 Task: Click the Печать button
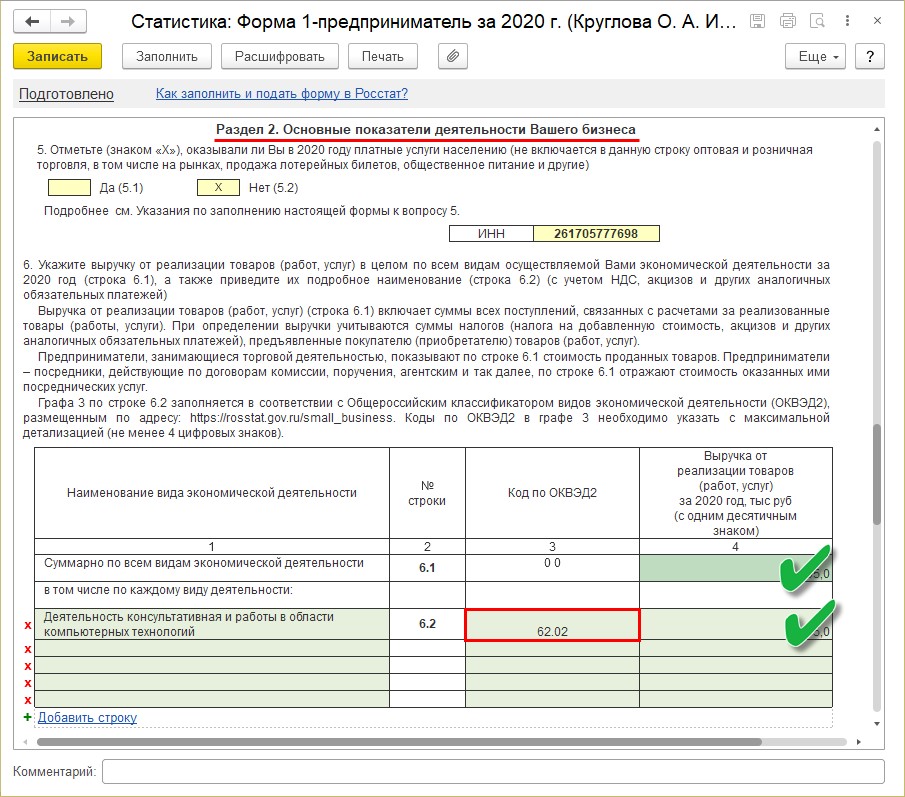(383, 57)
